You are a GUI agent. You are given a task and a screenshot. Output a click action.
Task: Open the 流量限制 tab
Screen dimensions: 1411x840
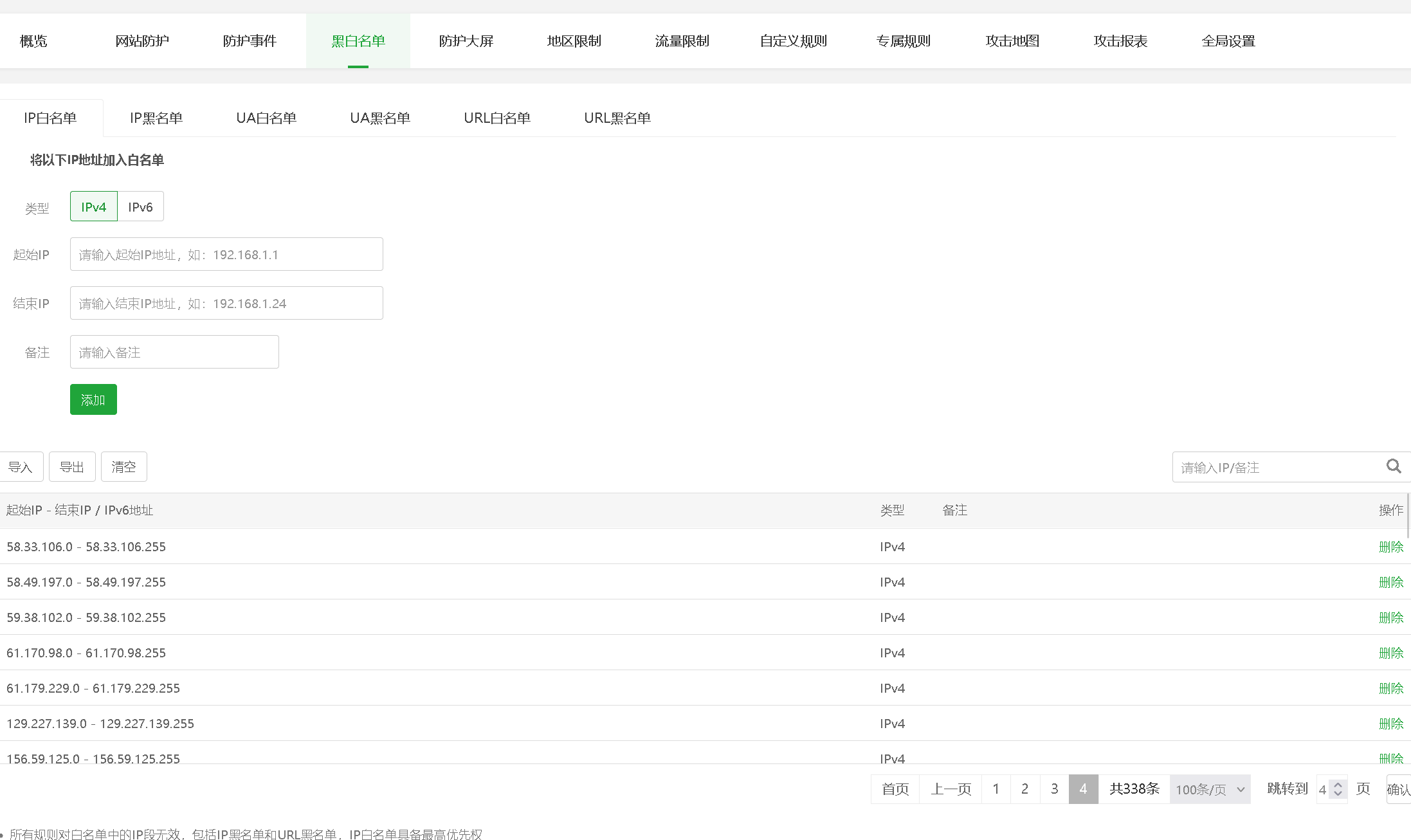(x=682, y=41)
